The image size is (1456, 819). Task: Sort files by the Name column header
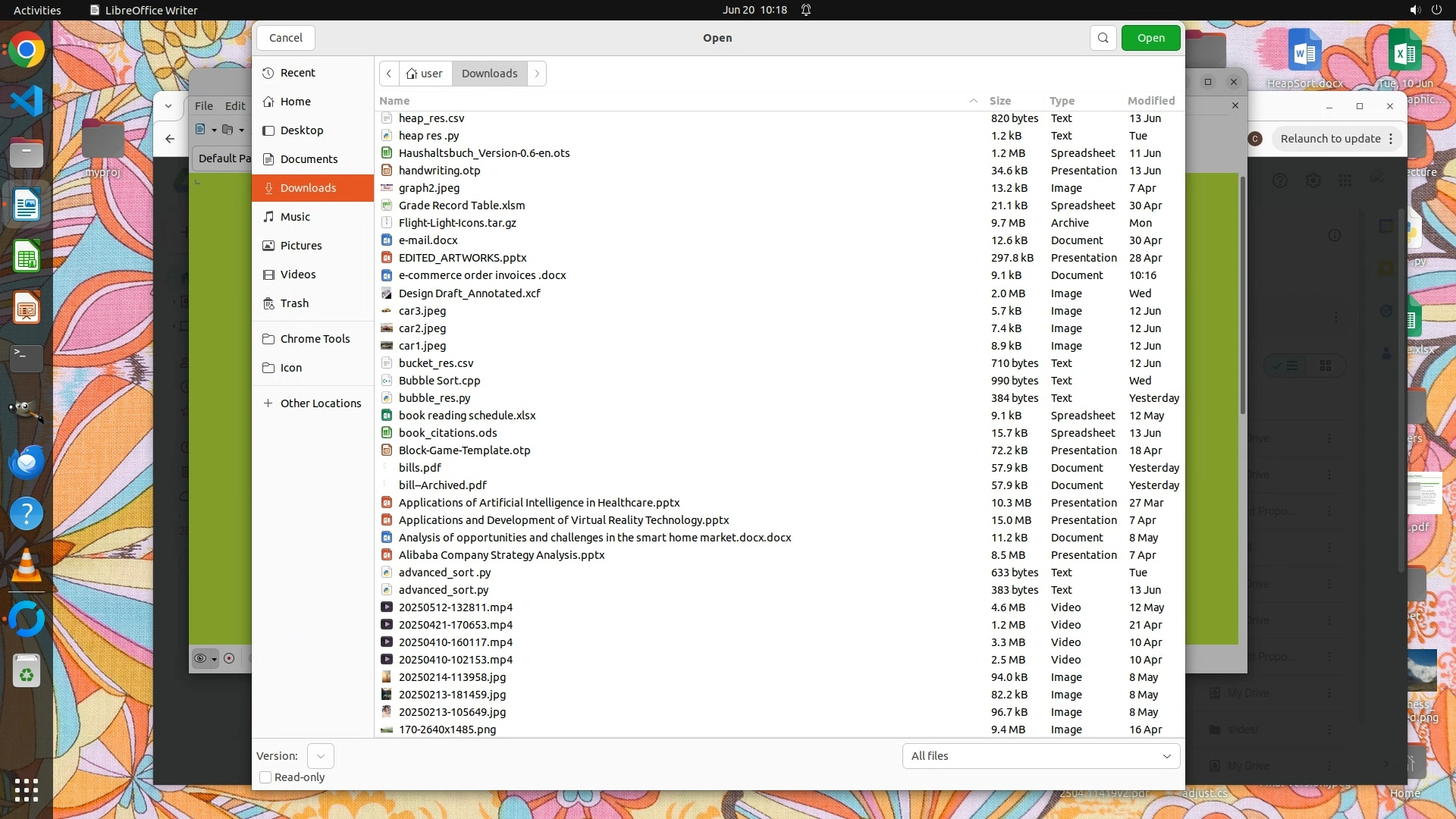394,101
